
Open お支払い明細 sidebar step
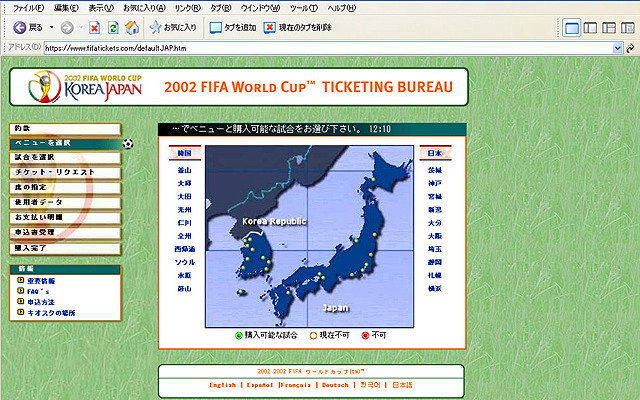click(65, 218)
